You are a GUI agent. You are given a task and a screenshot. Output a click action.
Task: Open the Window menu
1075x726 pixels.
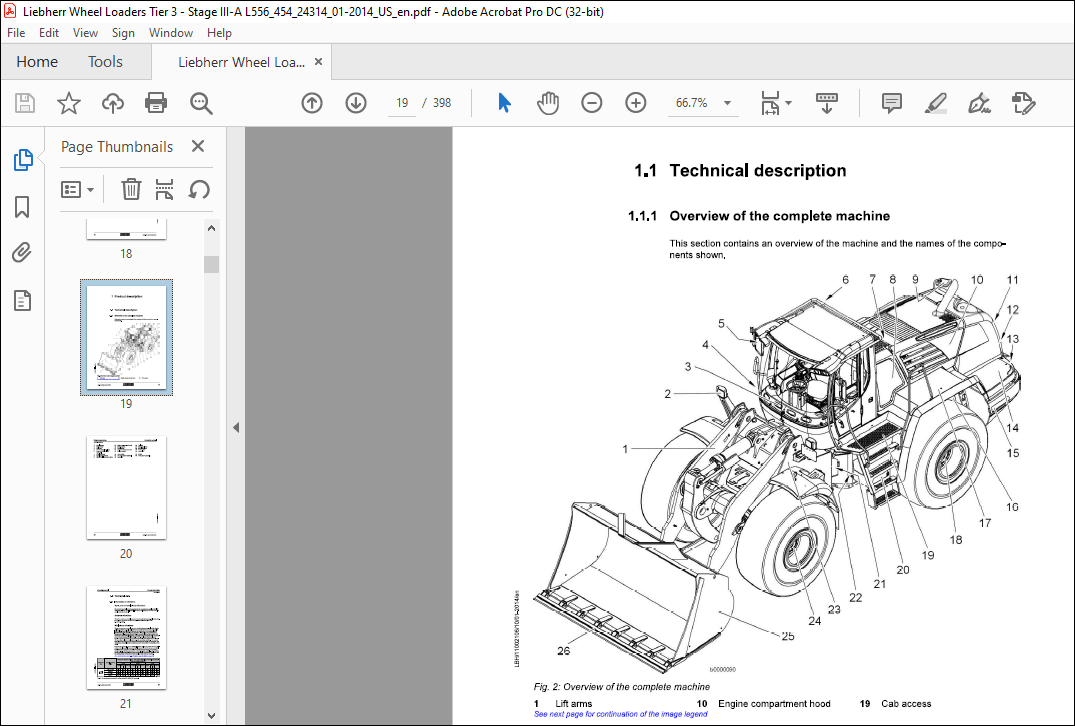pos(171,33)
